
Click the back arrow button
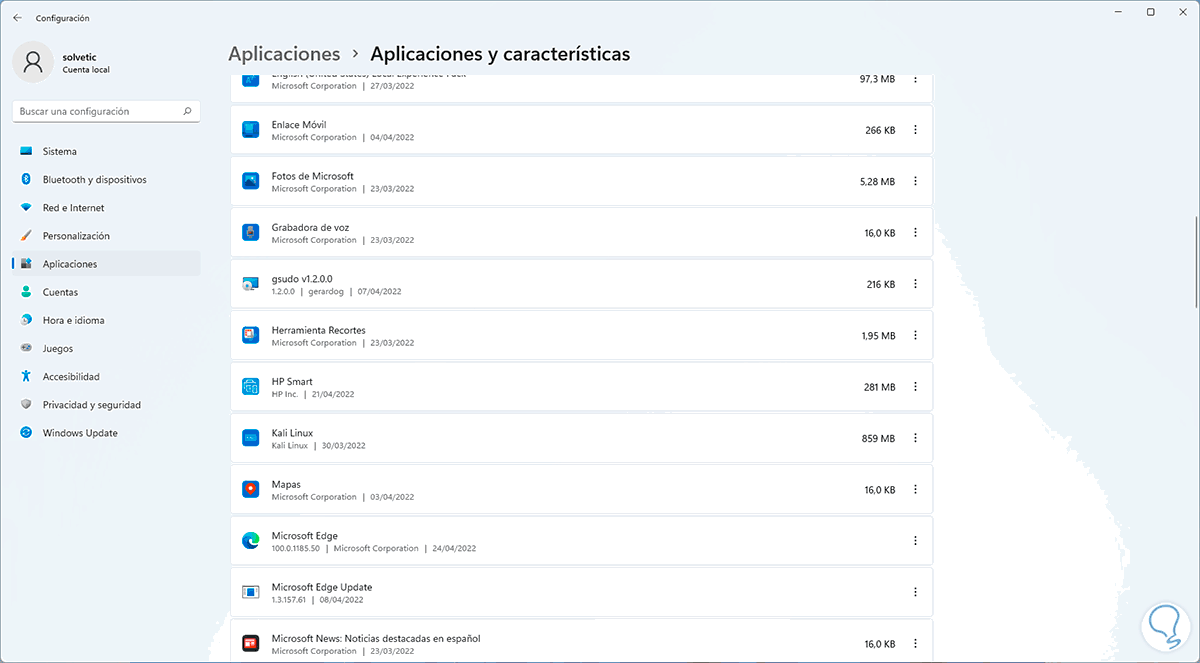17,18
